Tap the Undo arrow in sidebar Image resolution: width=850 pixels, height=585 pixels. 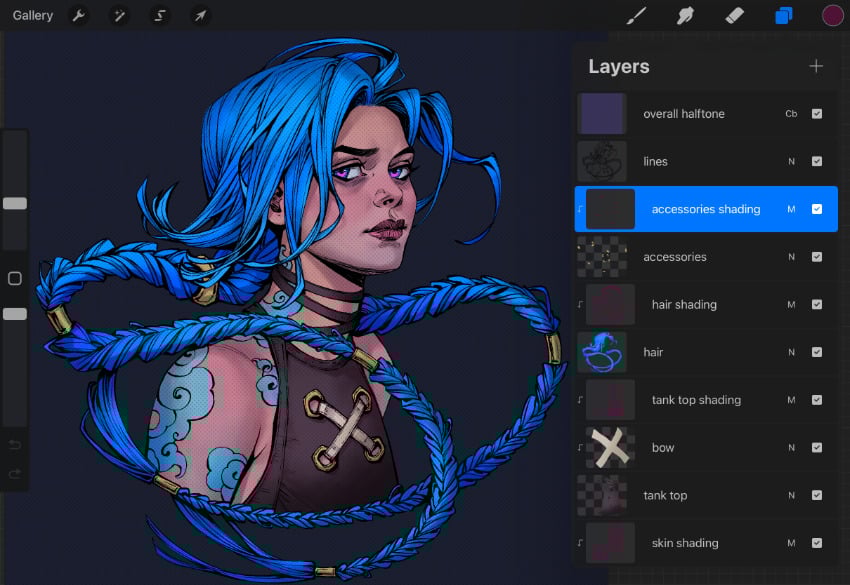point(15,445)
